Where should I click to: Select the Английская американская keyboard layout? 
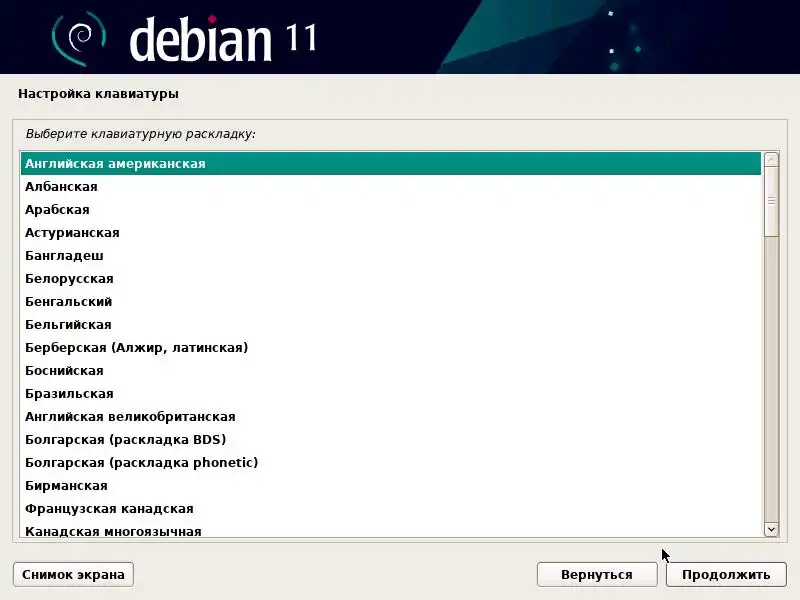(391, 164)
